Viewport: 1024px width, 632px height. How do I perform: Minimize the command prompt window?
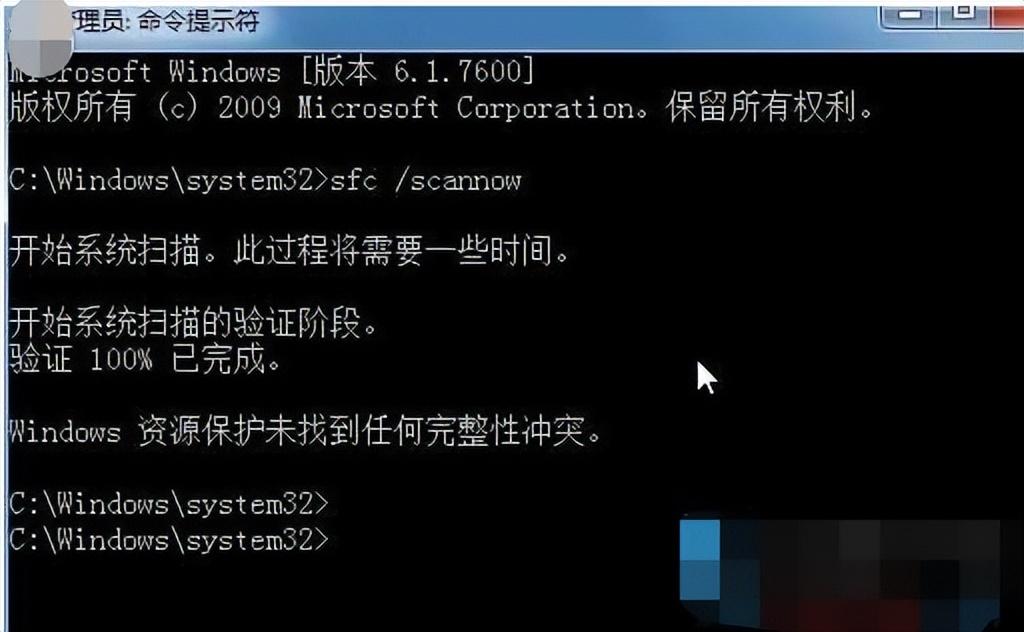[x=910, y=14]
